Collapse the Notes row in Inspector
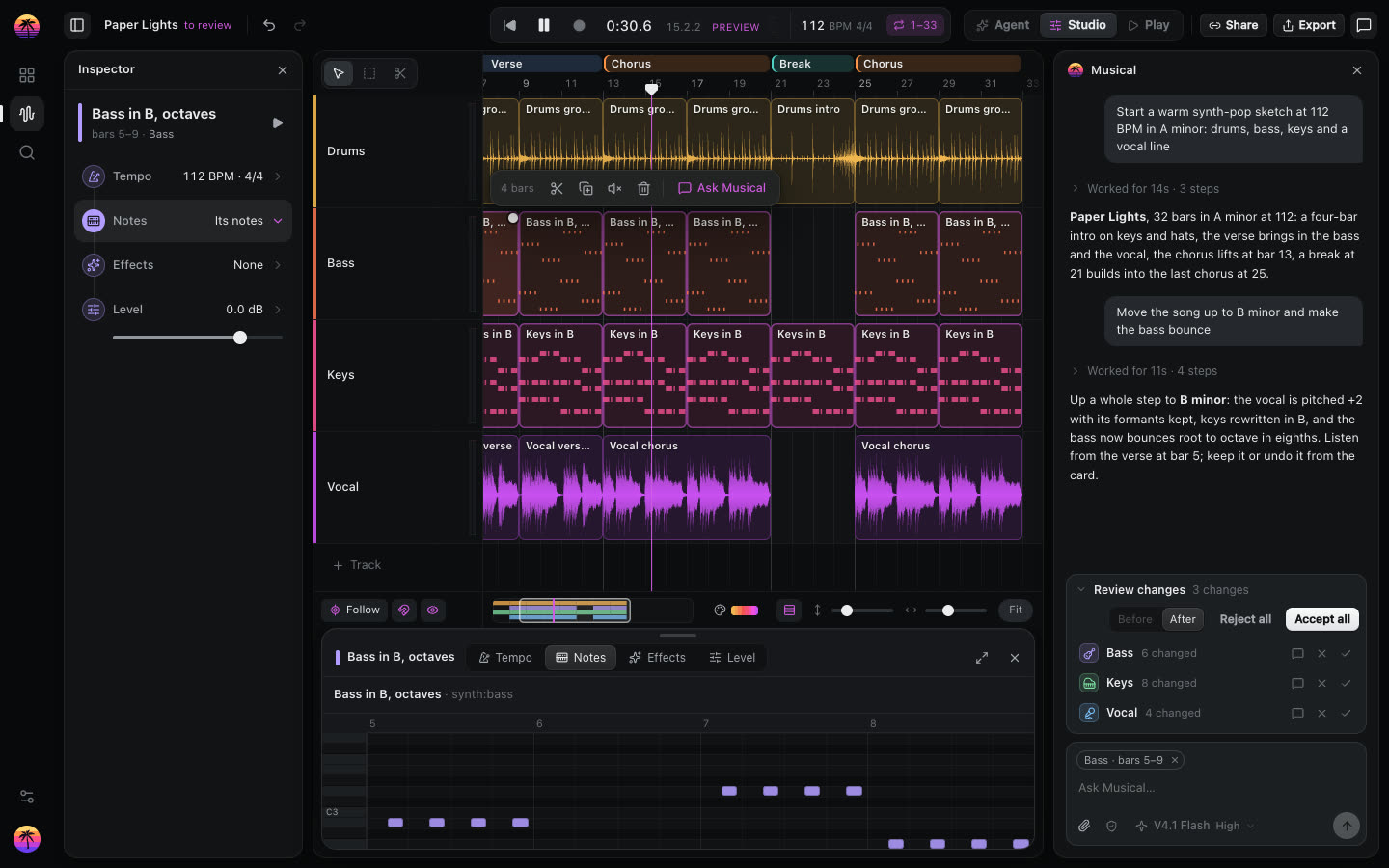The image size is (1389, 868). tap(183, 221)
